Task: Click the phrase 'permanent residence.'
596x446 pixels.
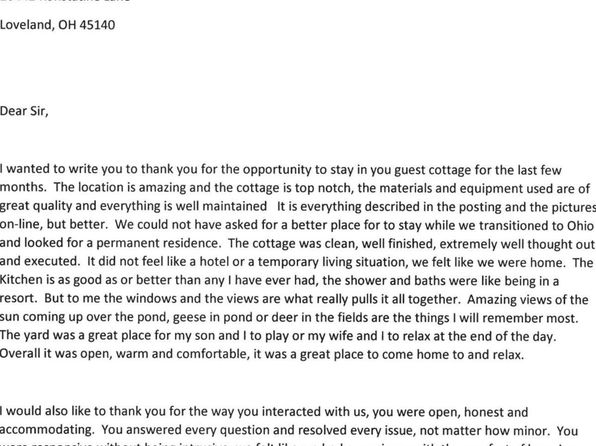Action: pos(158,243)
